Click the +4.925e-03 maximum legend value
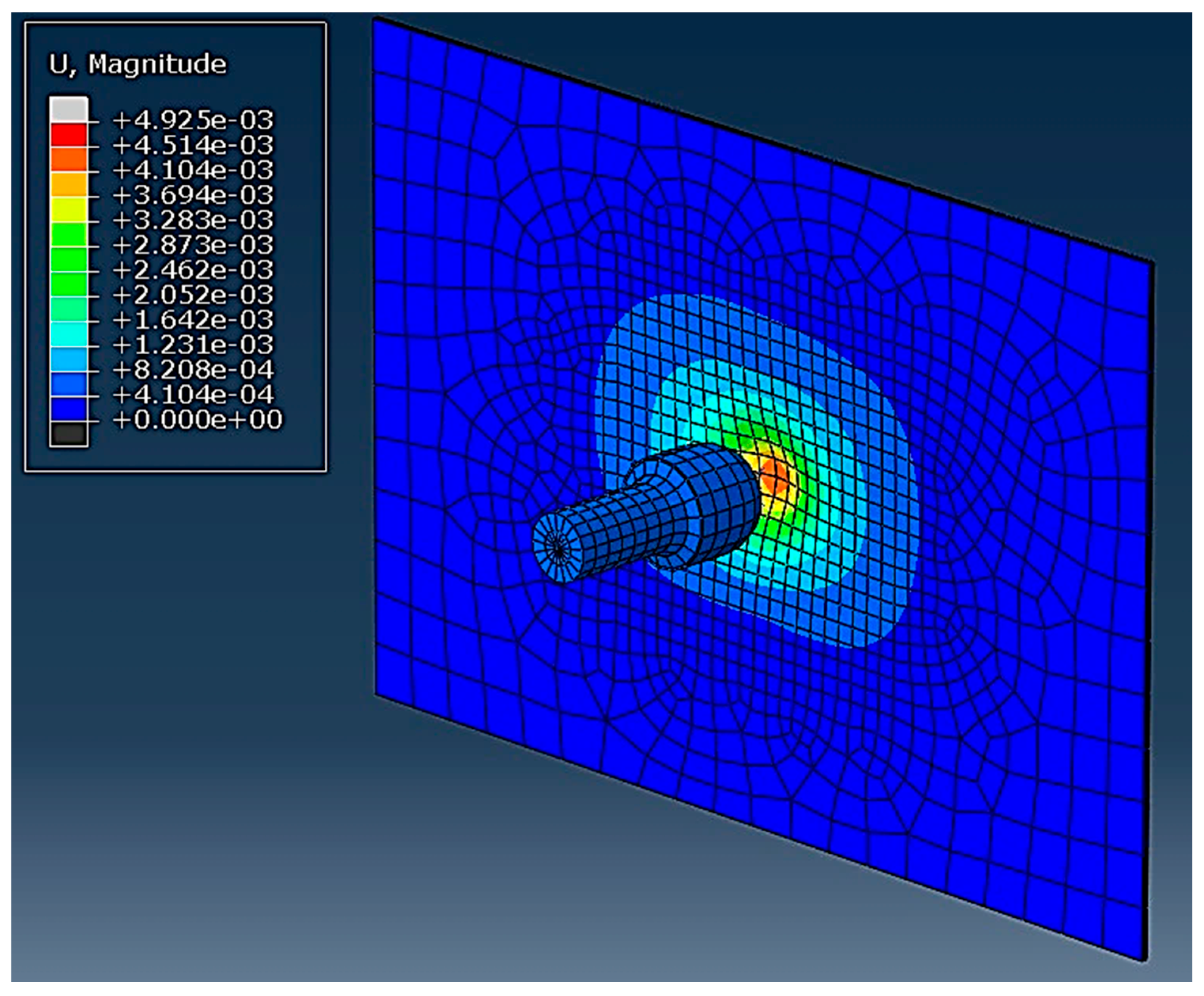 (x=193, y=120)
